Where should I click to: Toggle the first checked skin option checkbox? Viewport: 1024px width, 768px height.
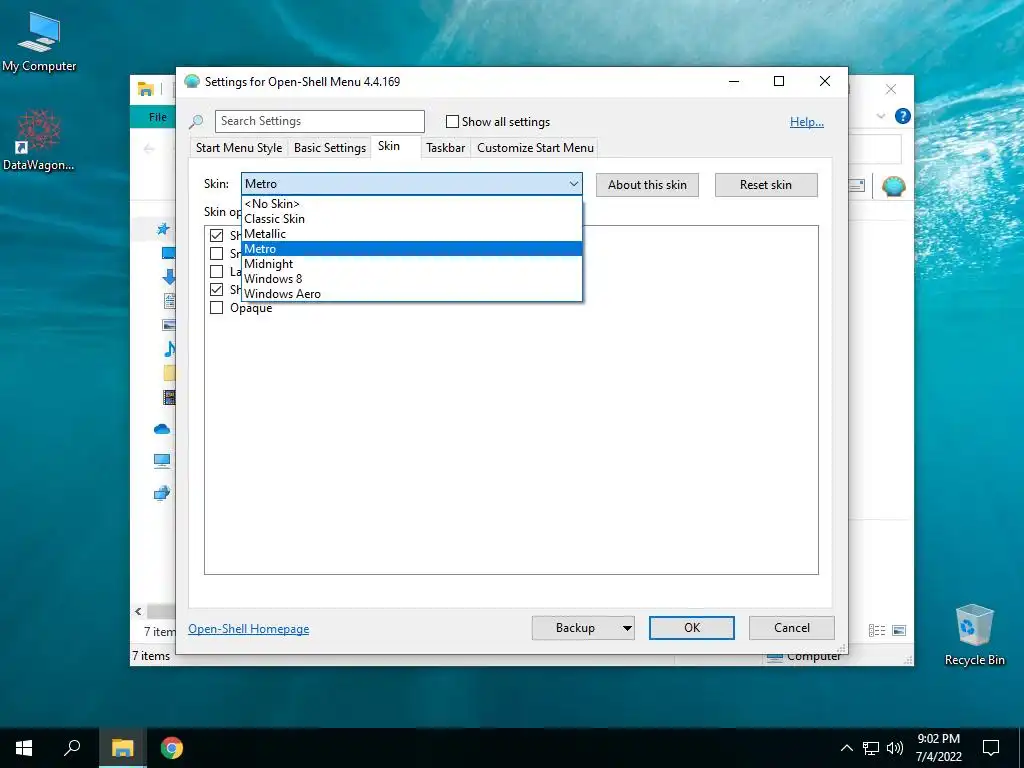[216, 235]
